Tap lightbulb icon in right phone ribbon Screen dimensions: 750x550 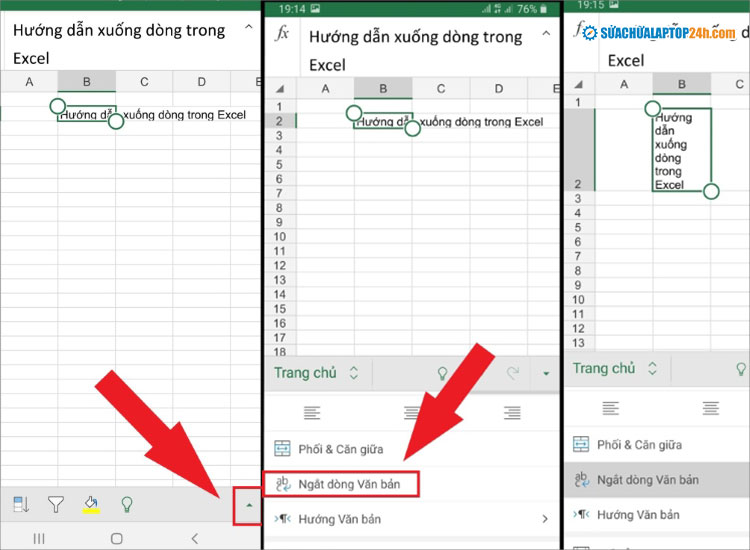pos(741,369)
